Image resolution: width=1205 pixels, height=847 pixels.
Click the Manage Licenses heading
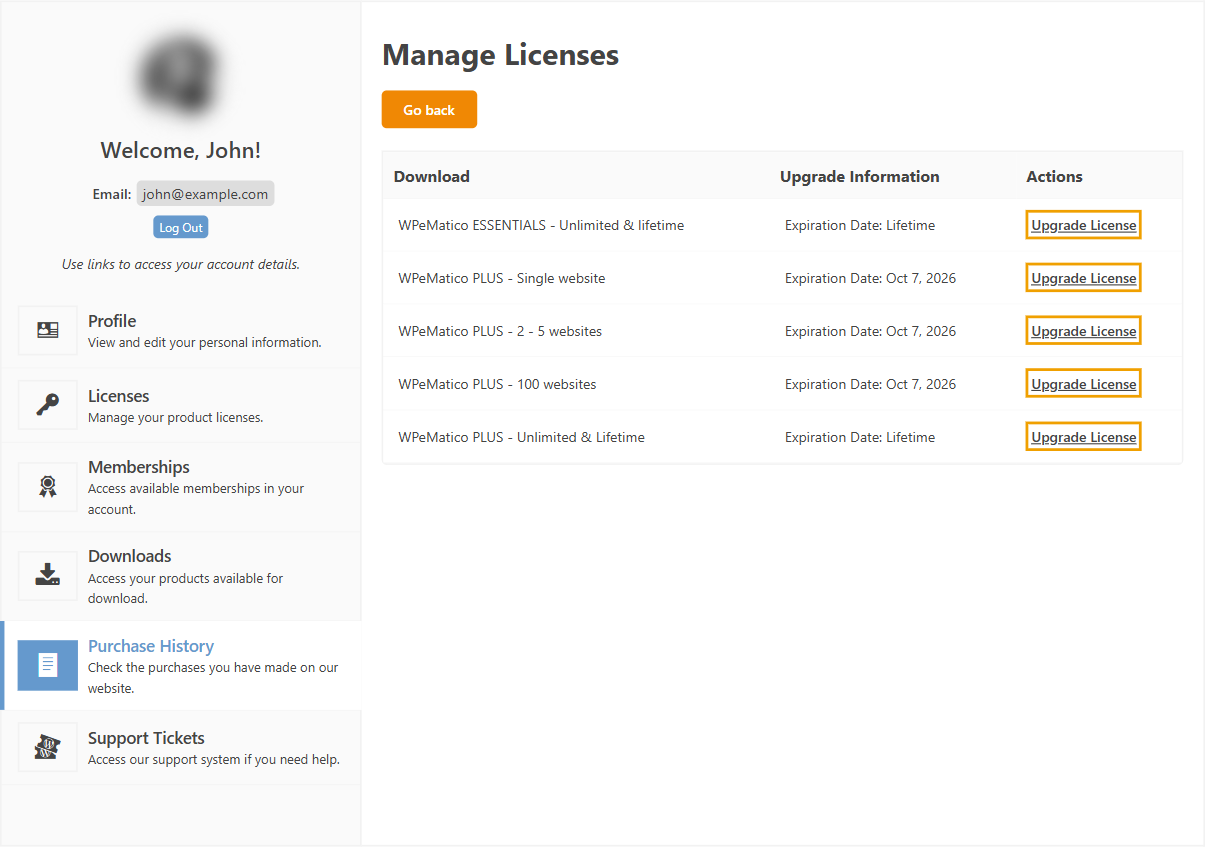pyautogui.click(x=500, y=54)
